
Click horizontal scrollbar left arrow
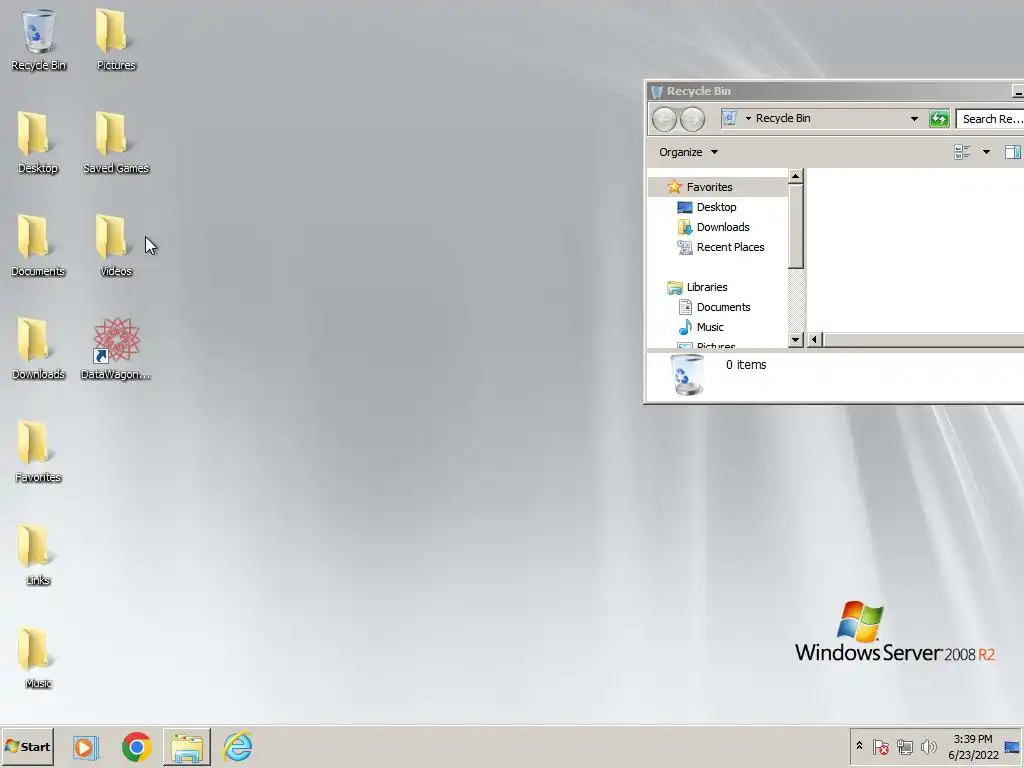pos(814,340)
